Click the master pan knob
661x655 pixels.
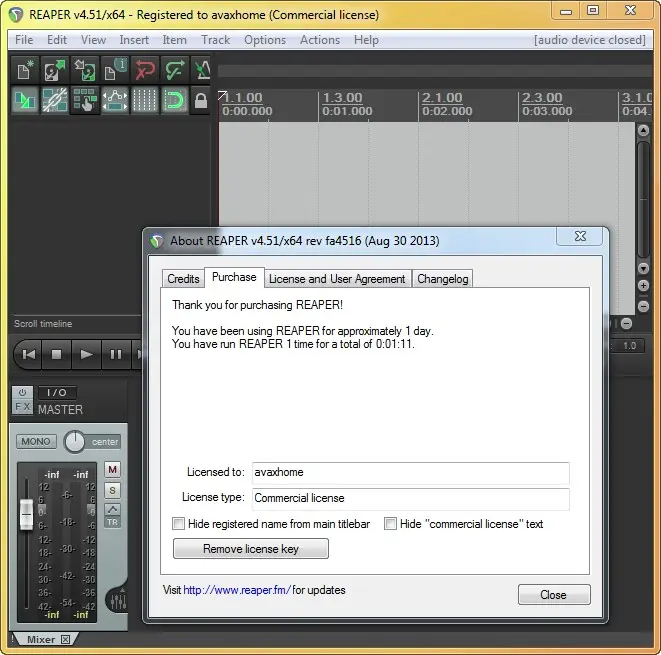(x=75, y=442)
